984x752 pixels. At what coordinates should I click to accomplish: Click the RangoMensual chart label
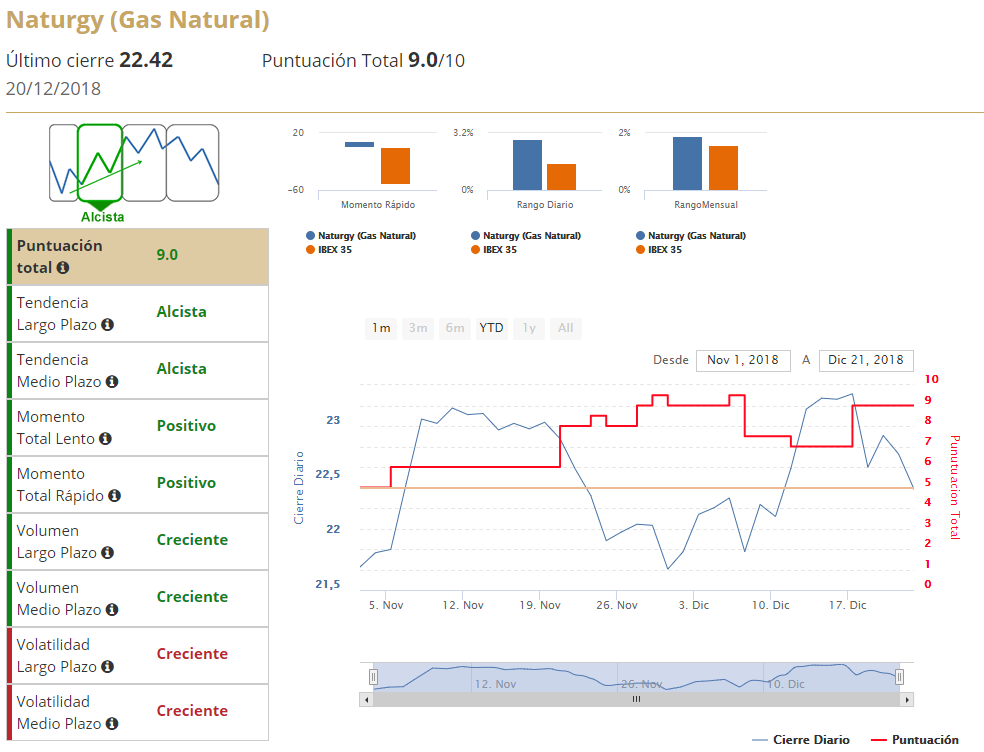point(706,205)
